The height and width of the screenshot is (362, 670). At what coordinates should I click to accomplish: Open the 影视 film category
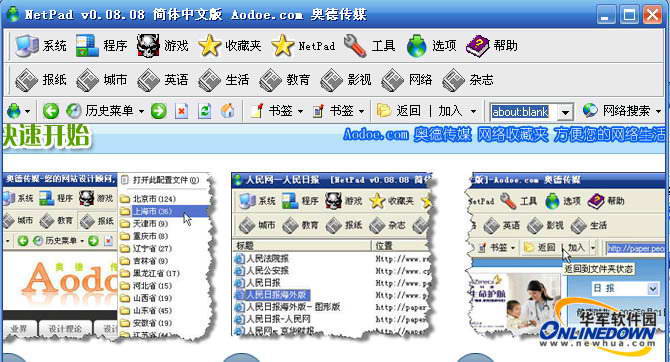(346, 80)
